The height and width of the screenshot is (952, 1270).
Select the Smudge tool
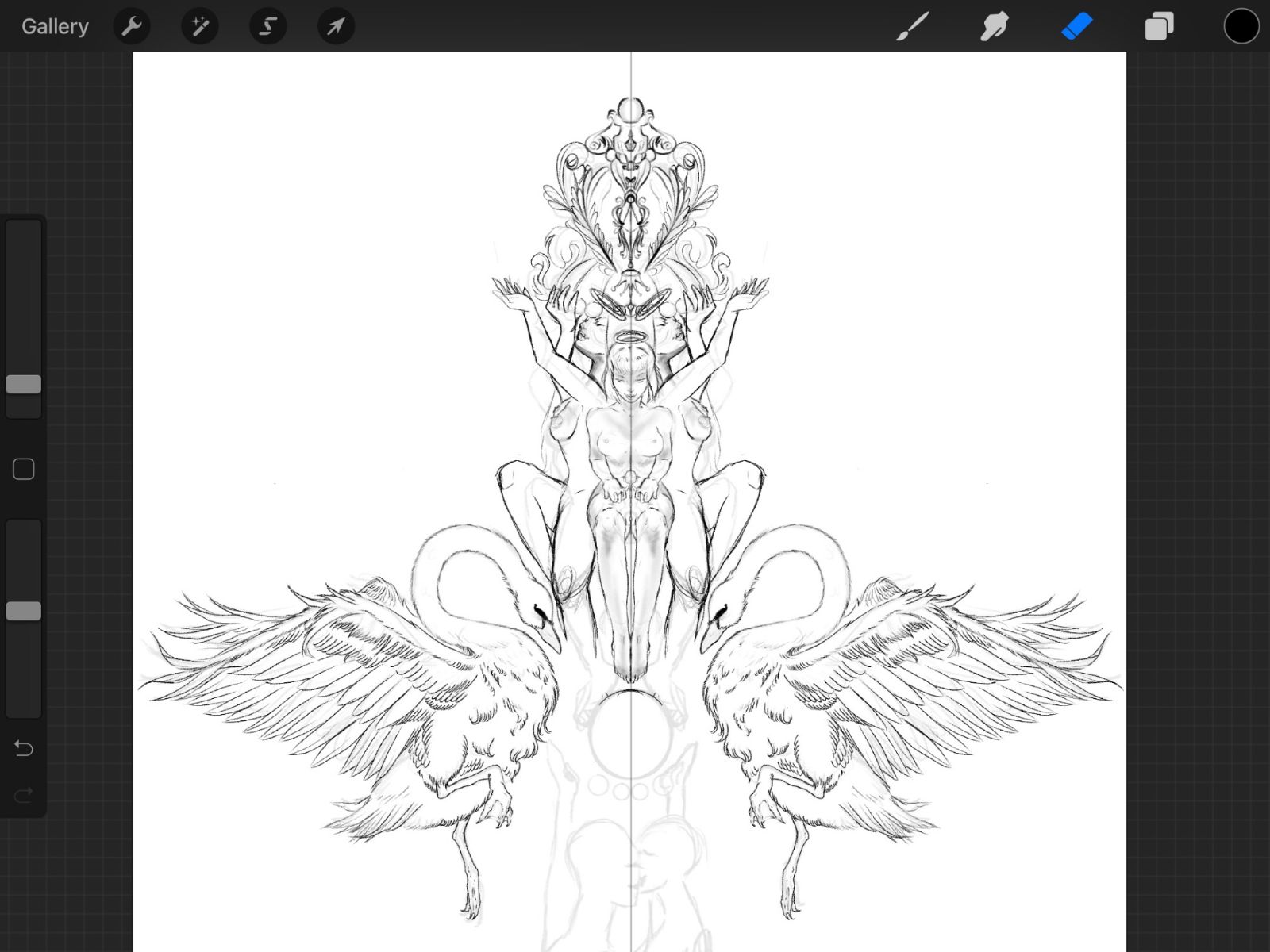[x=995, y=26]
